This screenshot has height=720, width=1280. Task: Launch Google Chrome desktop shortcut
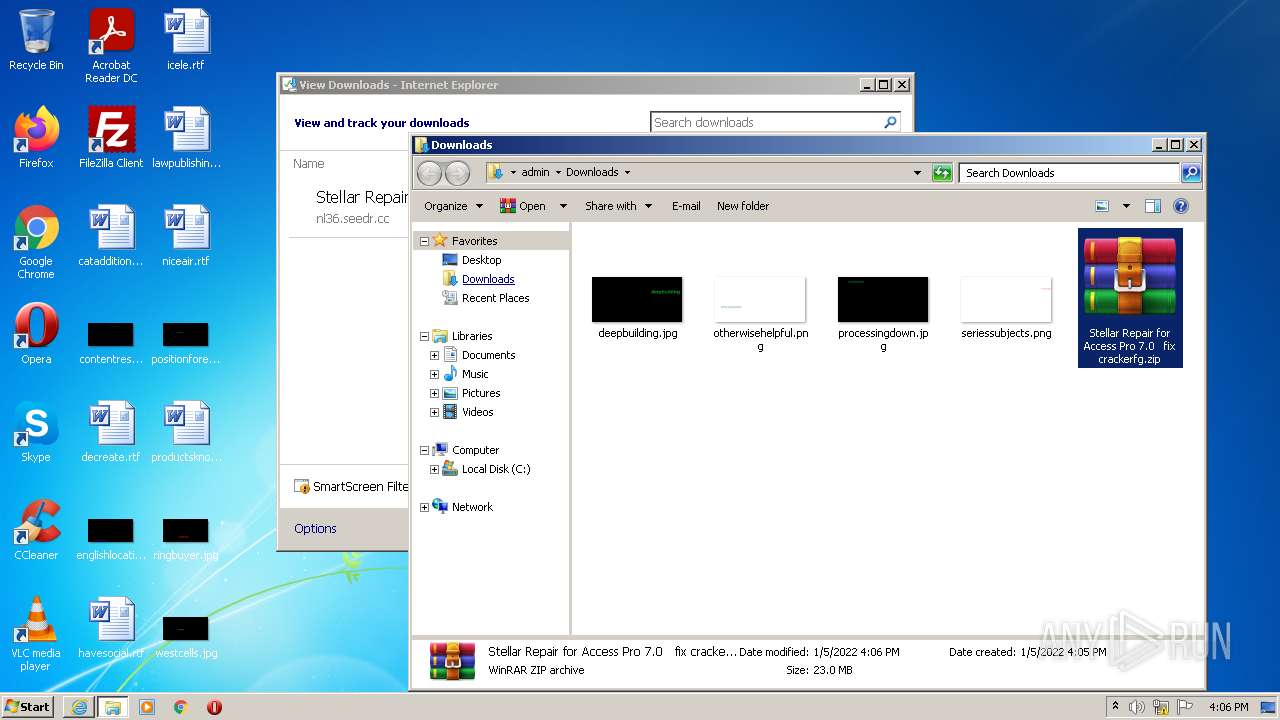(36, 242)
